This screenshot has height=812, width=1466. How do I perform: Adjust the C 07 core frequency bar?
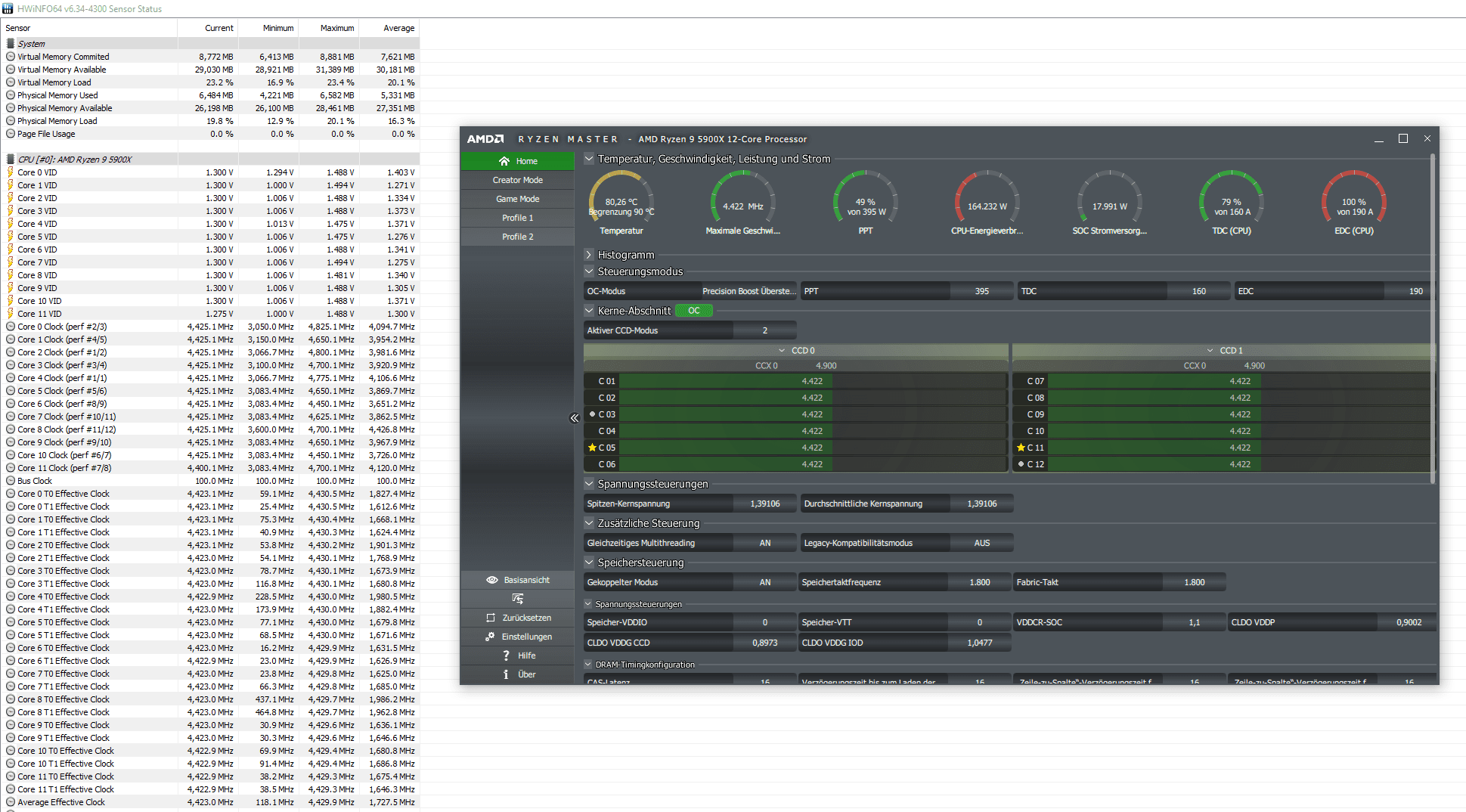click(x=1241, y=381)
